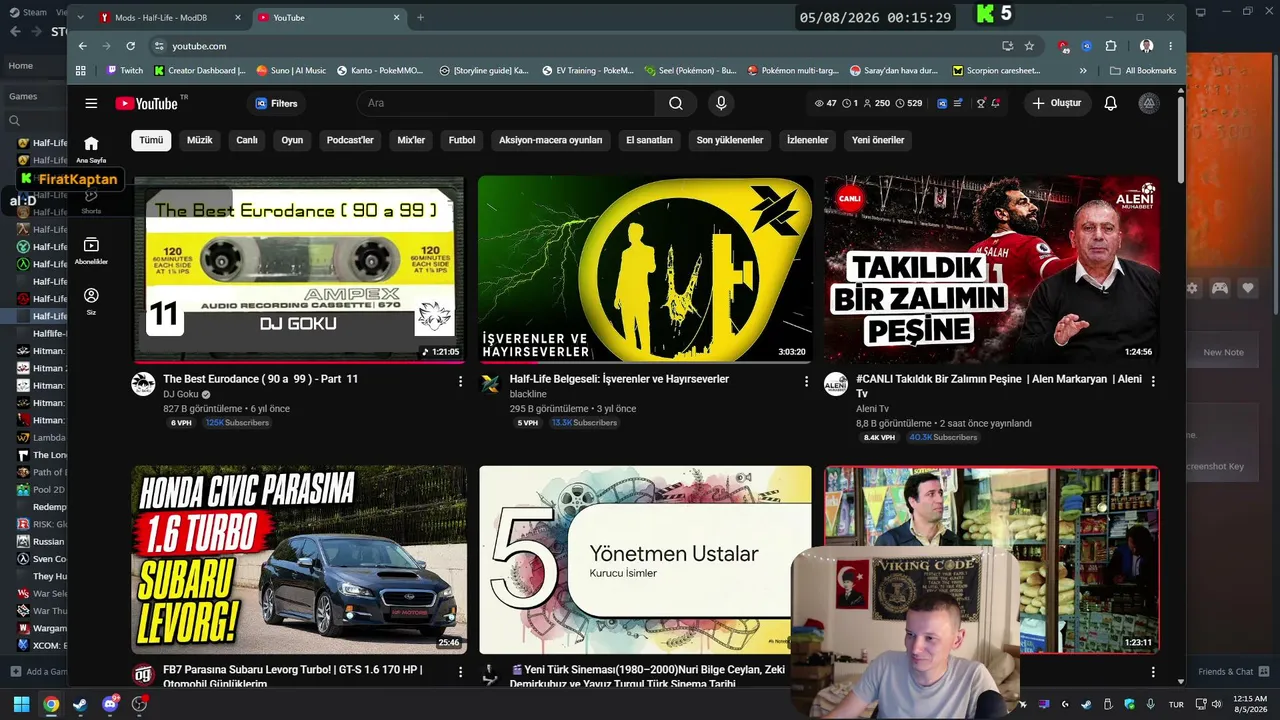Screen dimensions: 1280x720
Task: Open the DJ Goku channel avatar
Action: click(x=144, y=384)
